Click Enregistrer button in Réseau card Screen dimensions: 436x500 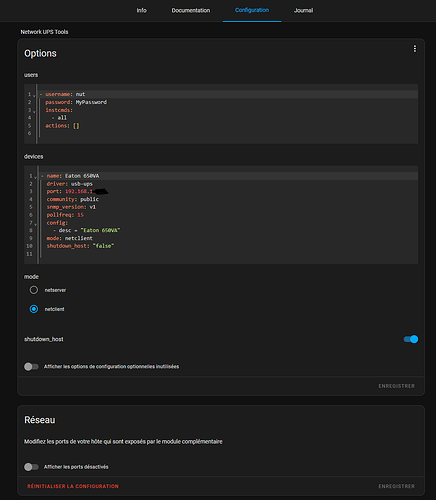(x=397, y=486)
